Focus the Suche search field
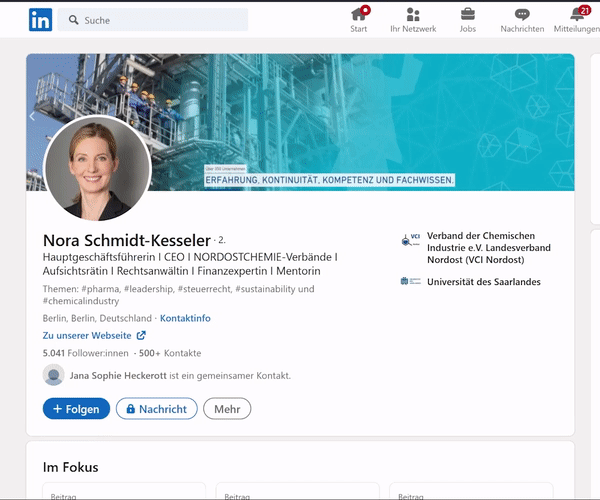 pos(153,20)
